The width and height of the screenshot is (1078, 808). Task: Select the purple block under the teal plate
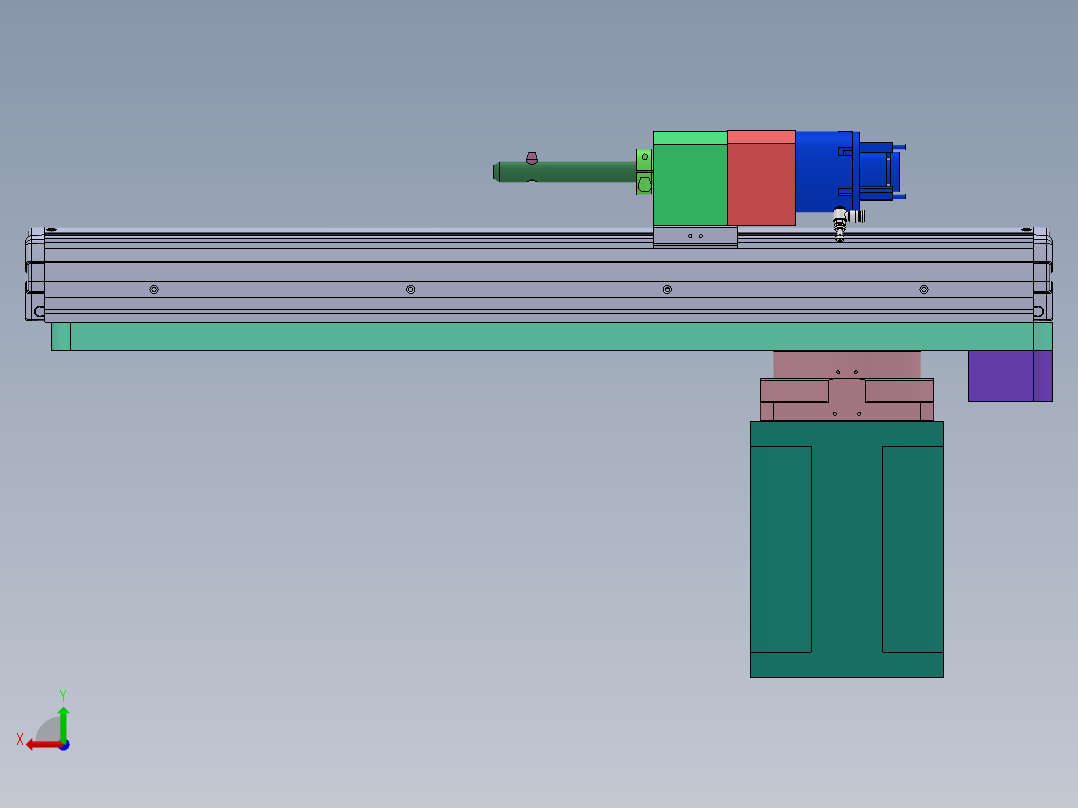(1010, 375)
